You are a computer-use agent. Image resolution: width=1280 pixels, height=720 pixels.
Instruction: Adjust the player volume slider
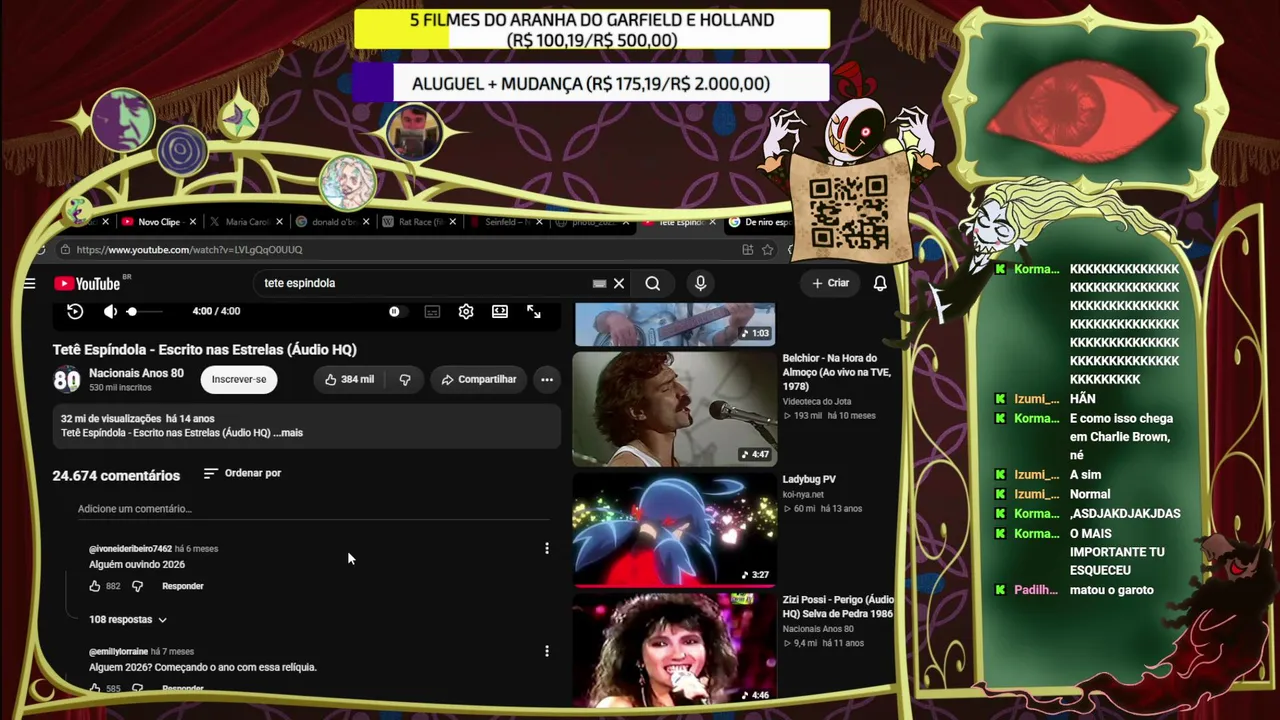144,311
